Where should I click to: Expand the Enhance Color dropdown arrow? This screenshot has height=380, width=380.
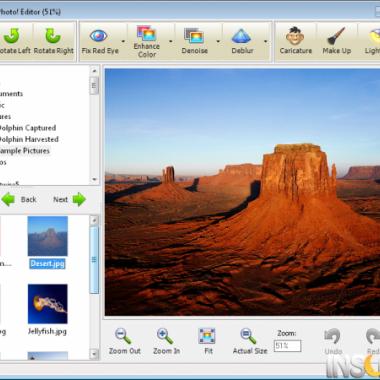point(171,42)
